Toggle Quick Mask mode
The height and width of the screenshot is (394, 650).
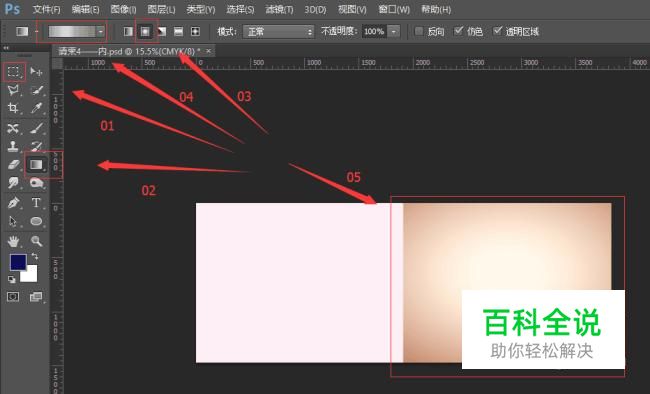click(13, 297)
